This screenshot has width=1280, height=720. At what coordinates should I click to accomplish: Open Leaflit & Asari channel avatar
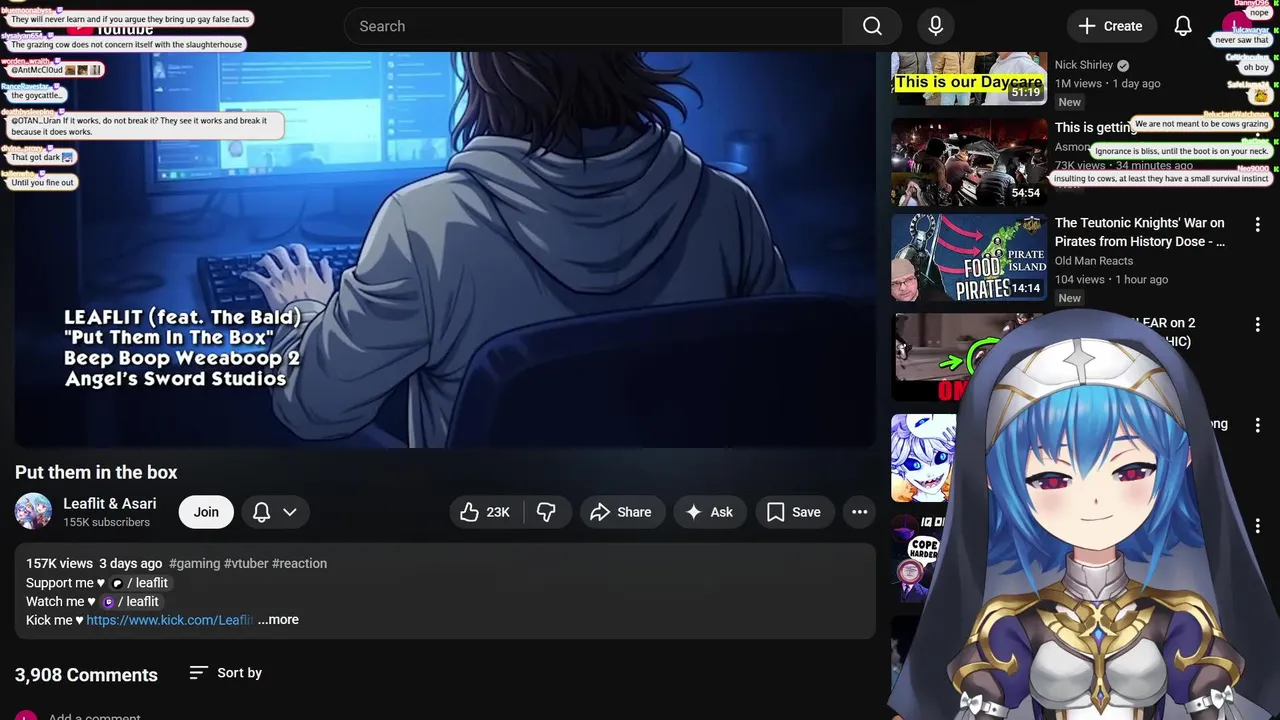(33, 511)
